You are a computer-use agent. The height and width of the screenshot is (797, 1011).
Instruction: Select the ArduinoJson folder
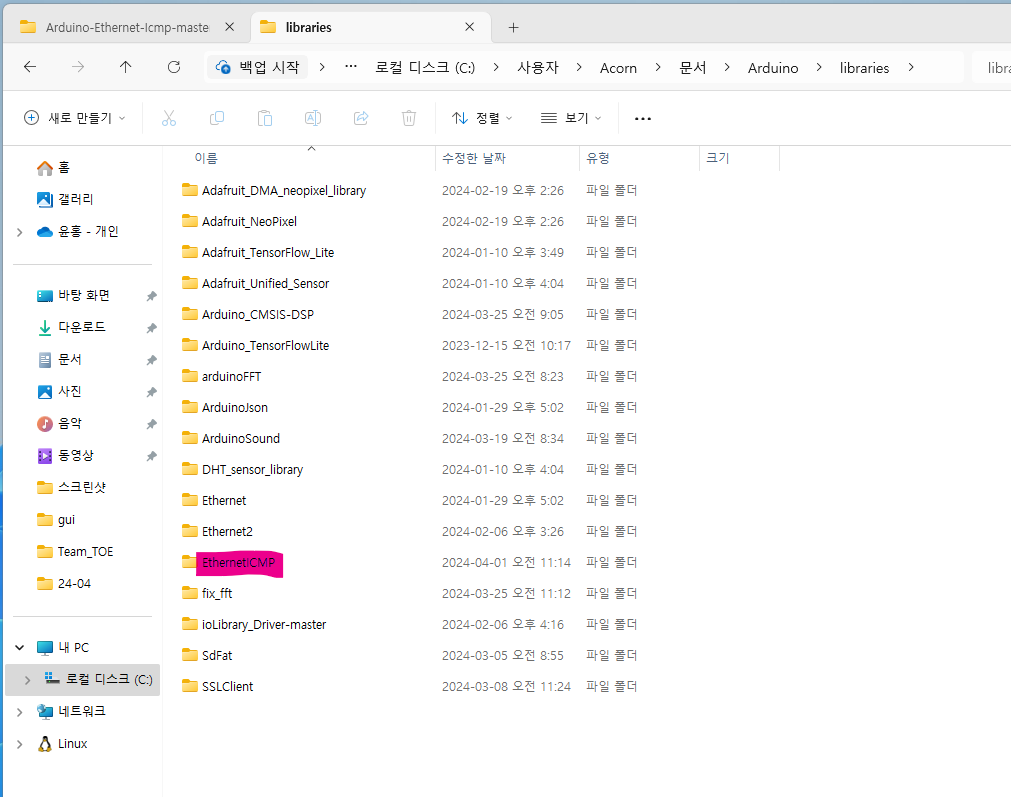click(235, 408)
